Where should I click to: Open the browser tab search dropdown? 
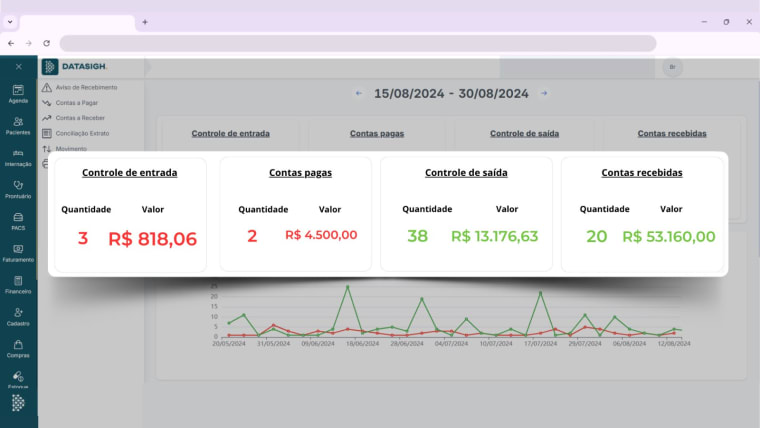click(x=10, y=22)
